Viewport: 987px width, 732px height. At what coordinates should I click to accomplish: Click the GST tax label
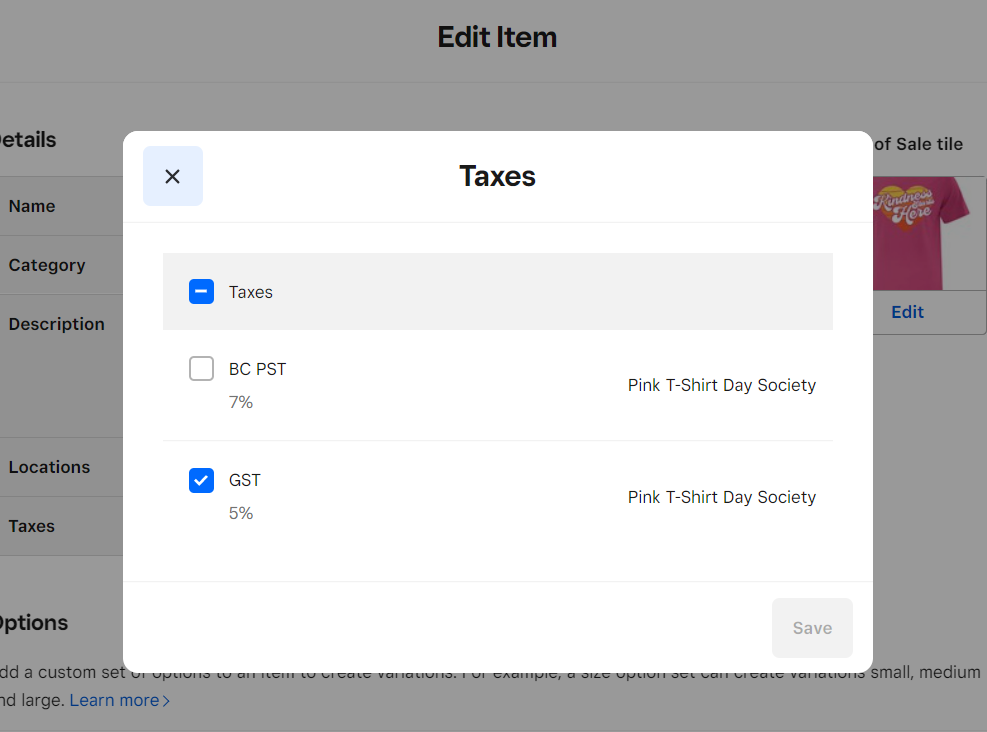pyautogui.click(x=245, y=480)
